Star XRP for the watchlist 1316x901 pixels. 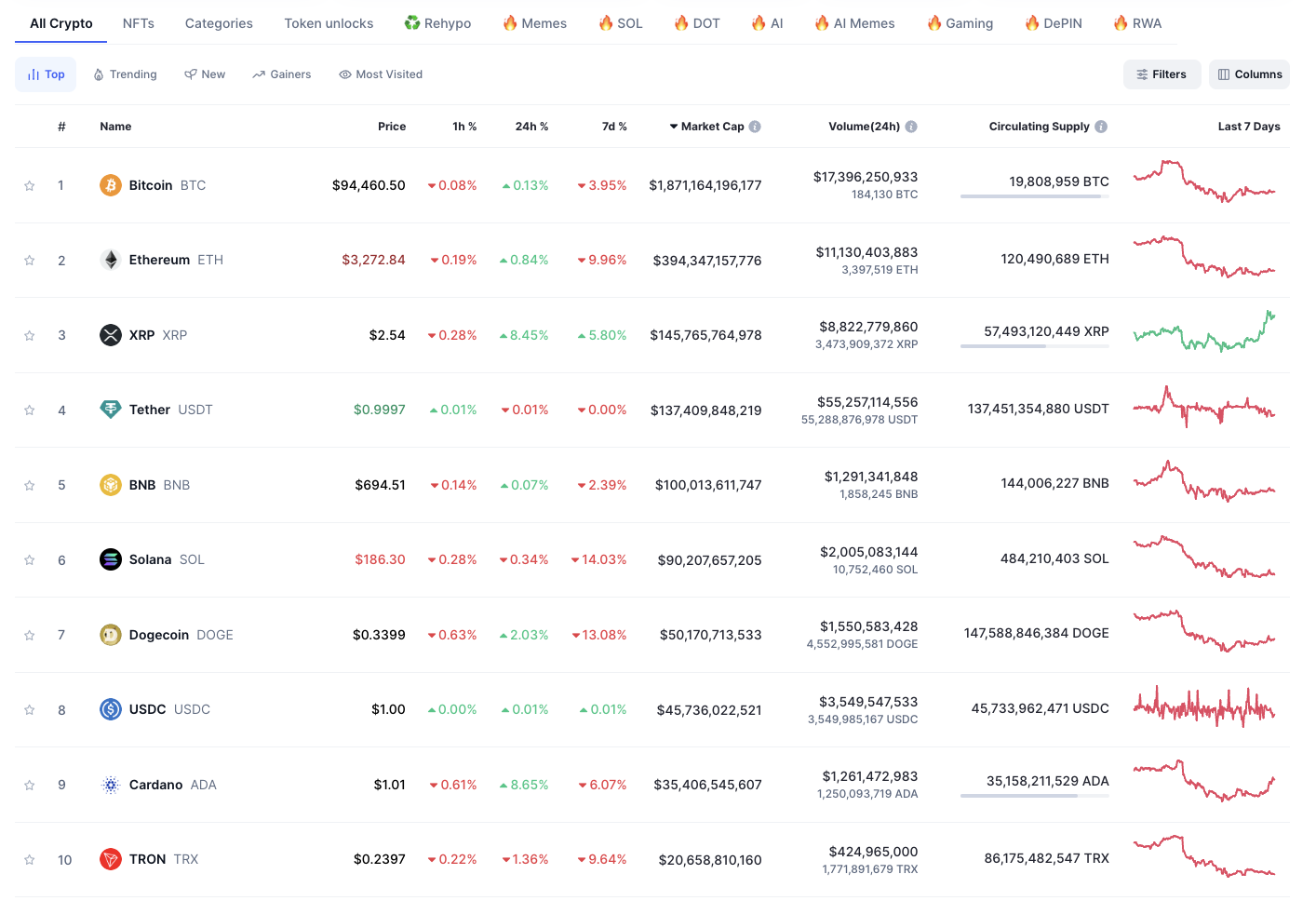click(30, 335)
